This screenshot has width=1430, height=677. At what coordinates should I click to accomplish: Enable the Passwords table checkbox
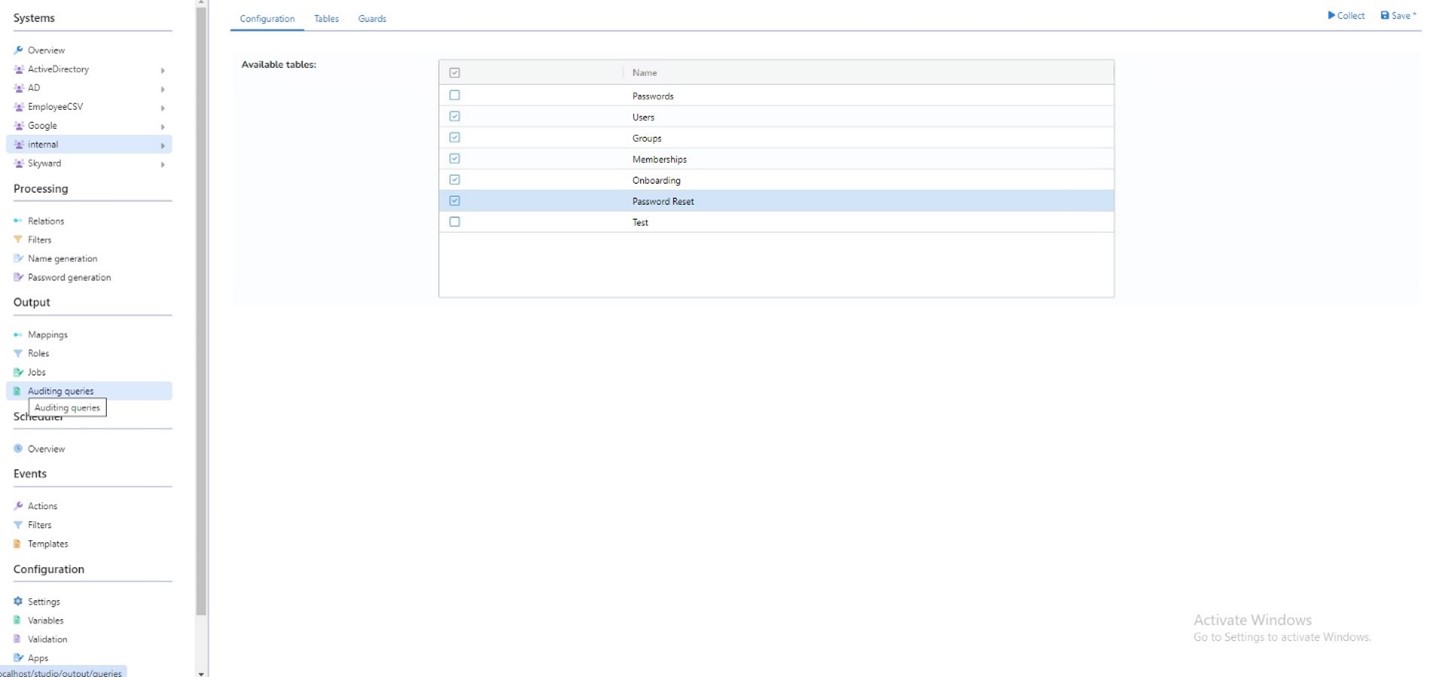[455, 94]
